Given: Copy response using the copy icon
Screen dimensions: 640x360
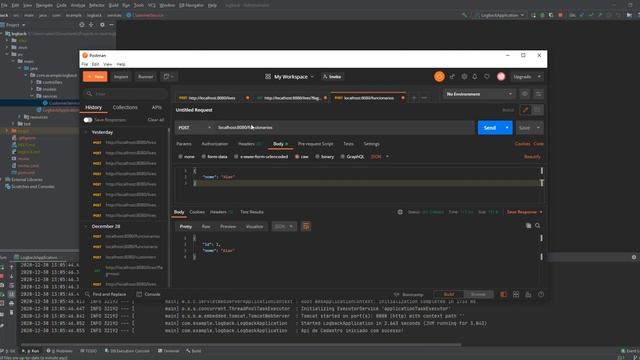Looking at the screenshot, I should [528, 226].
